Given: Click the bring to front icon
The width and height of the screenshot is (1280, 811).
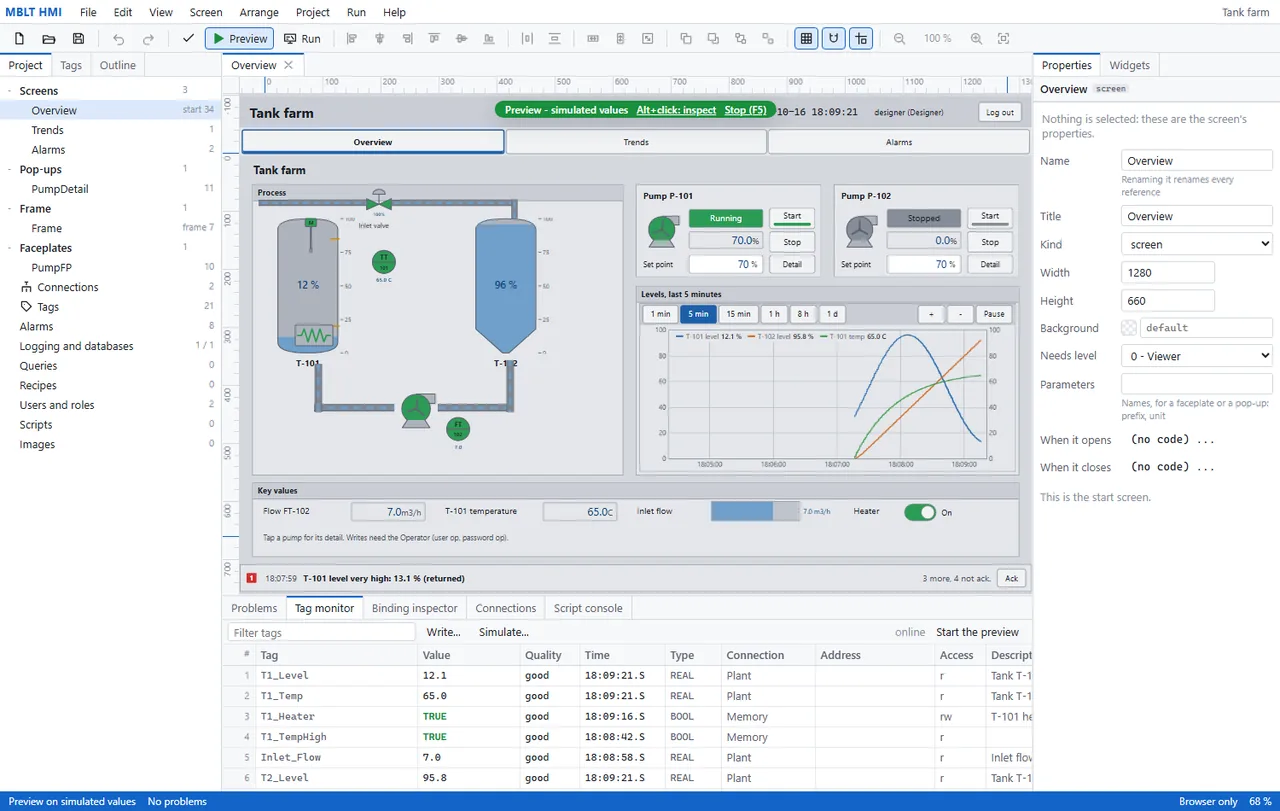Looking at the screenshot, I should coord(686,39).
